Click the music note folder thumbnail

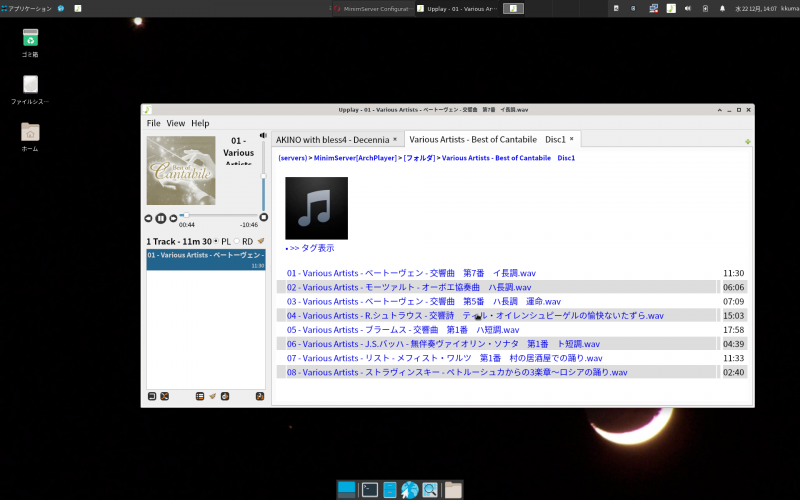[316, 208]
